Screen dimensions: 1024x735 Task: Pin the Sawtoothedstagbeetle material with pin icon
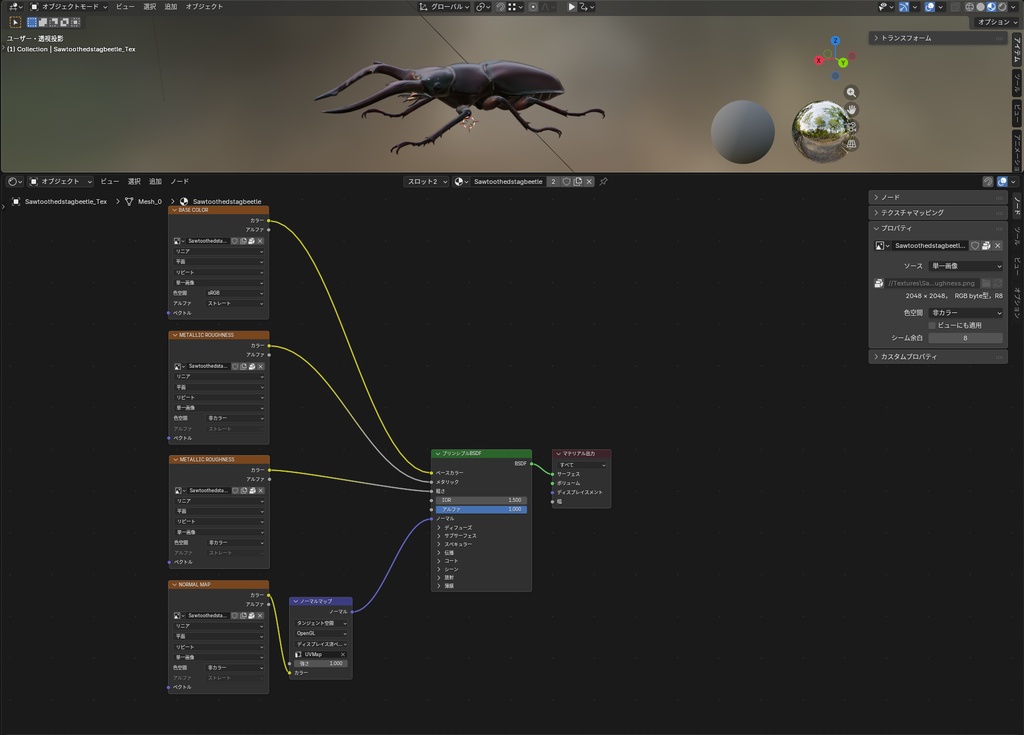click(x=603, y=182)
